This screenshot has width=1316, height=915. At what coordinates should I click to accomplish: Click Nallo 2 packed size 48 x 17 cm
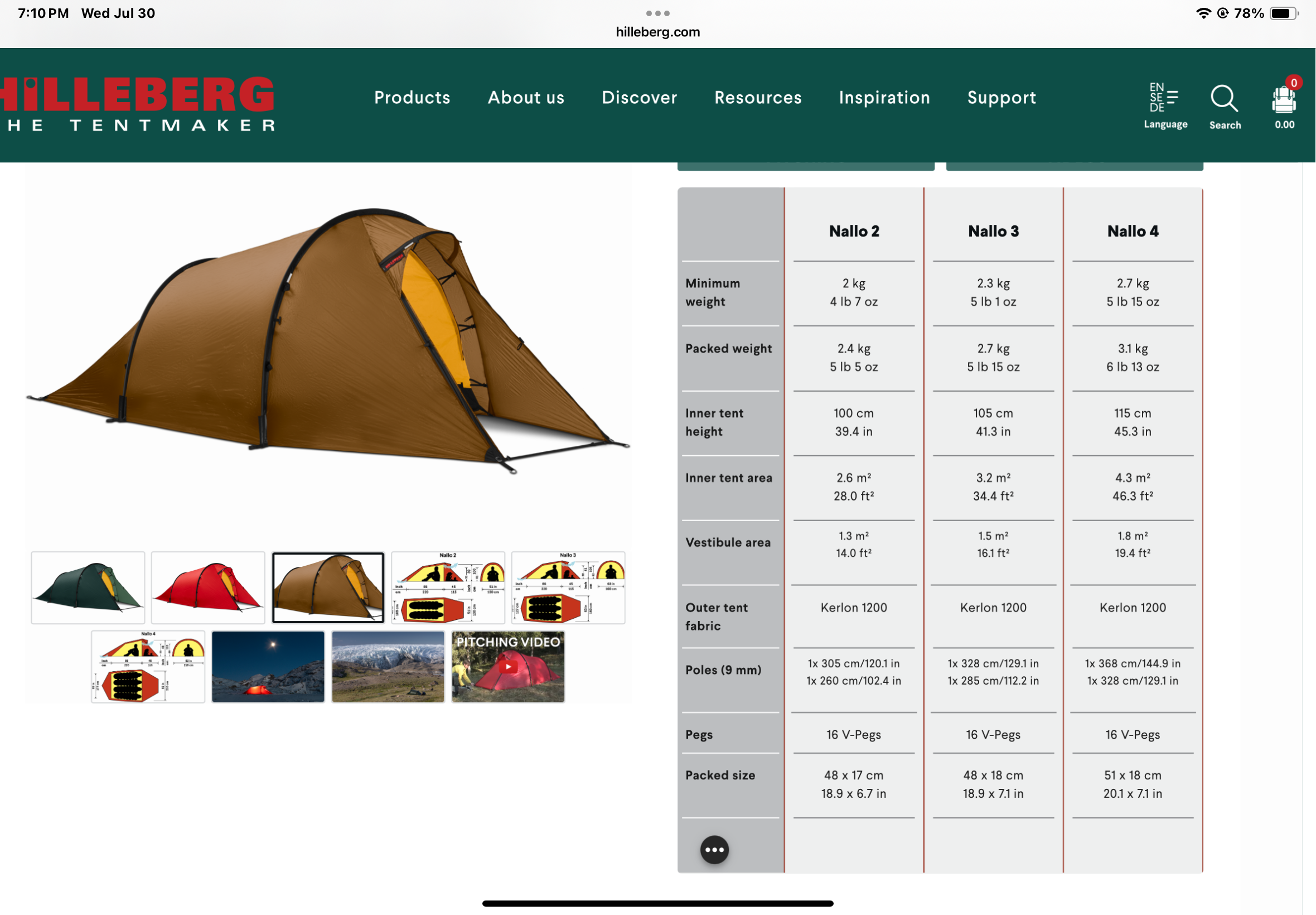click(x=854, y=775)
